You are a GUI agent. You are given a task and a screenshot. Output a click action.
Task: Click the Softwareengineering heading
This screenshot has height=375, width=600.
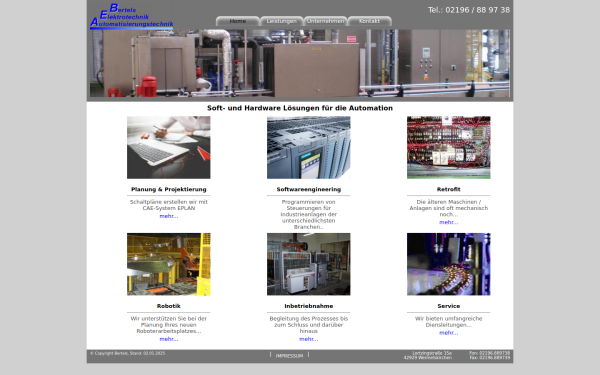click(x=308, y=189)
